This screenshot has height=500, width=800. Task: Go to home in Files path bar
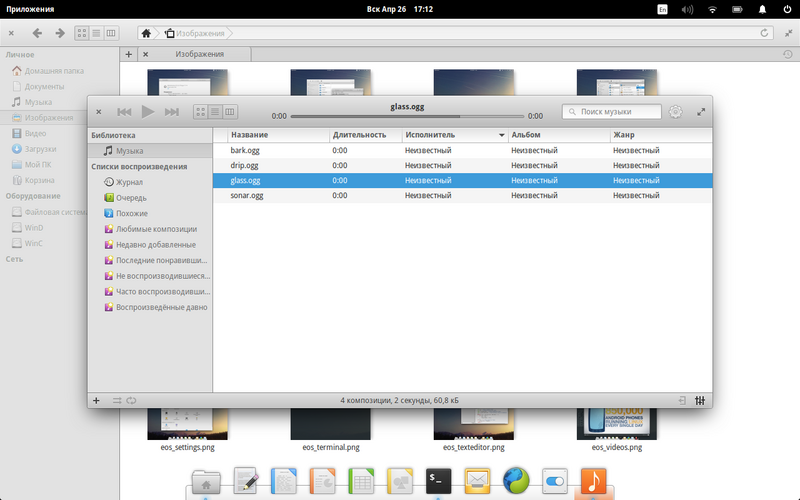coord(146,33)
